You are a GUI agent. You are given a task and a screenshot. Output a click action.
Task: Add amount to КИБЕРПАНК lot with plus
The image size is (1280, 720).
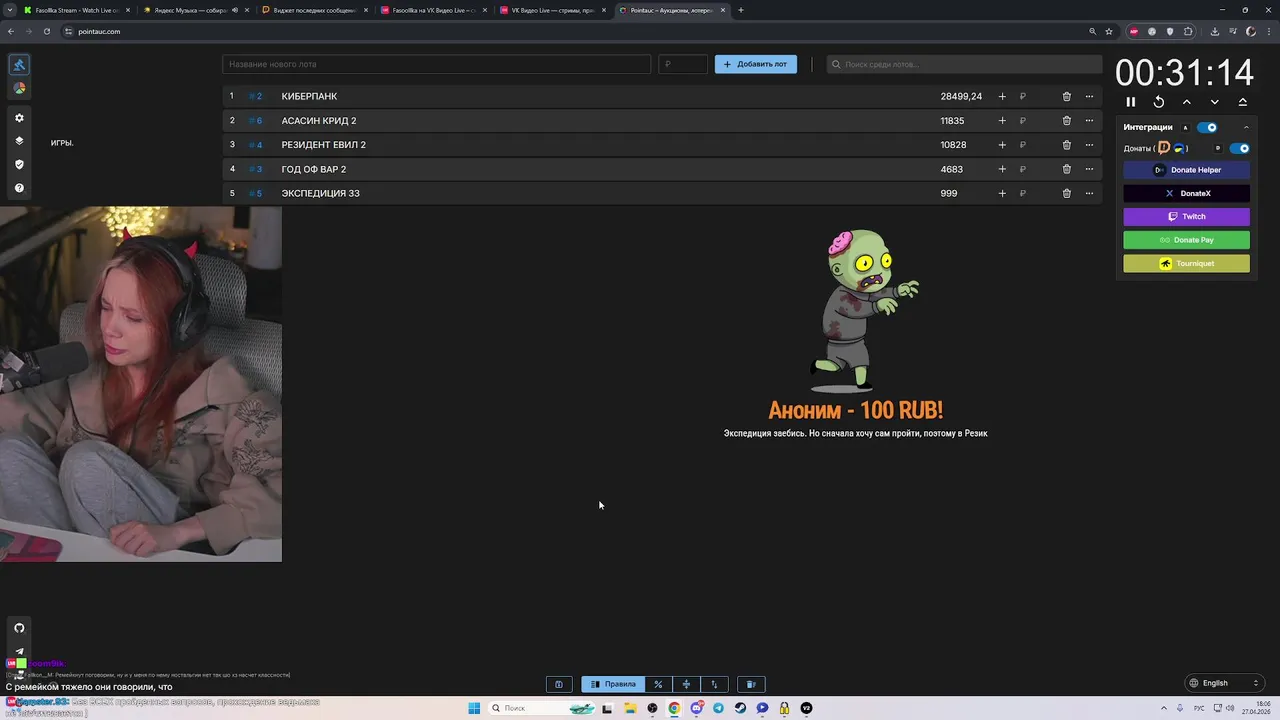tap(1002, 96)
